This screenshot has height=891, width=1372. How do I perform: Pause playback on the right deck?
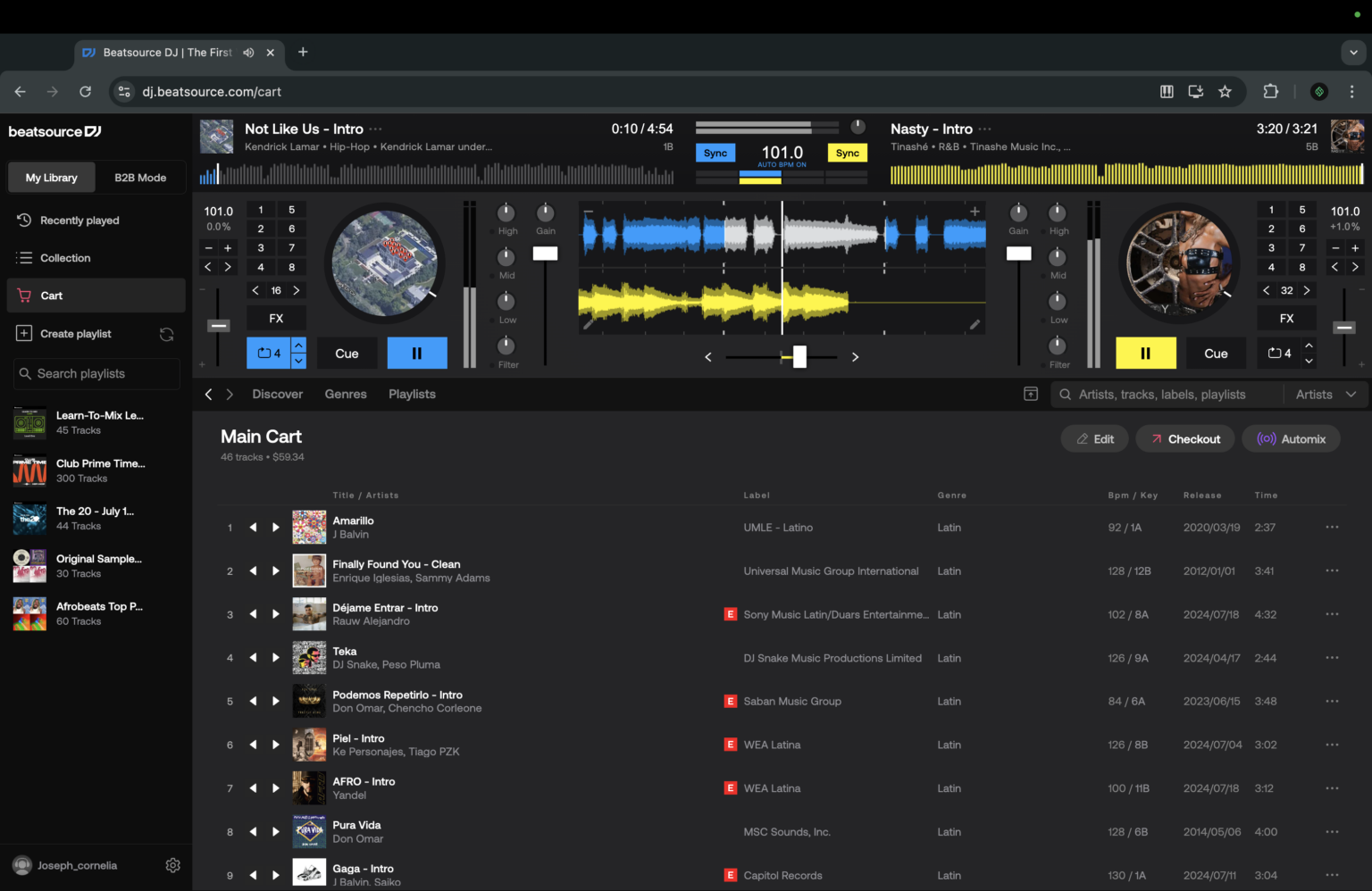[x=1145, y=353]
